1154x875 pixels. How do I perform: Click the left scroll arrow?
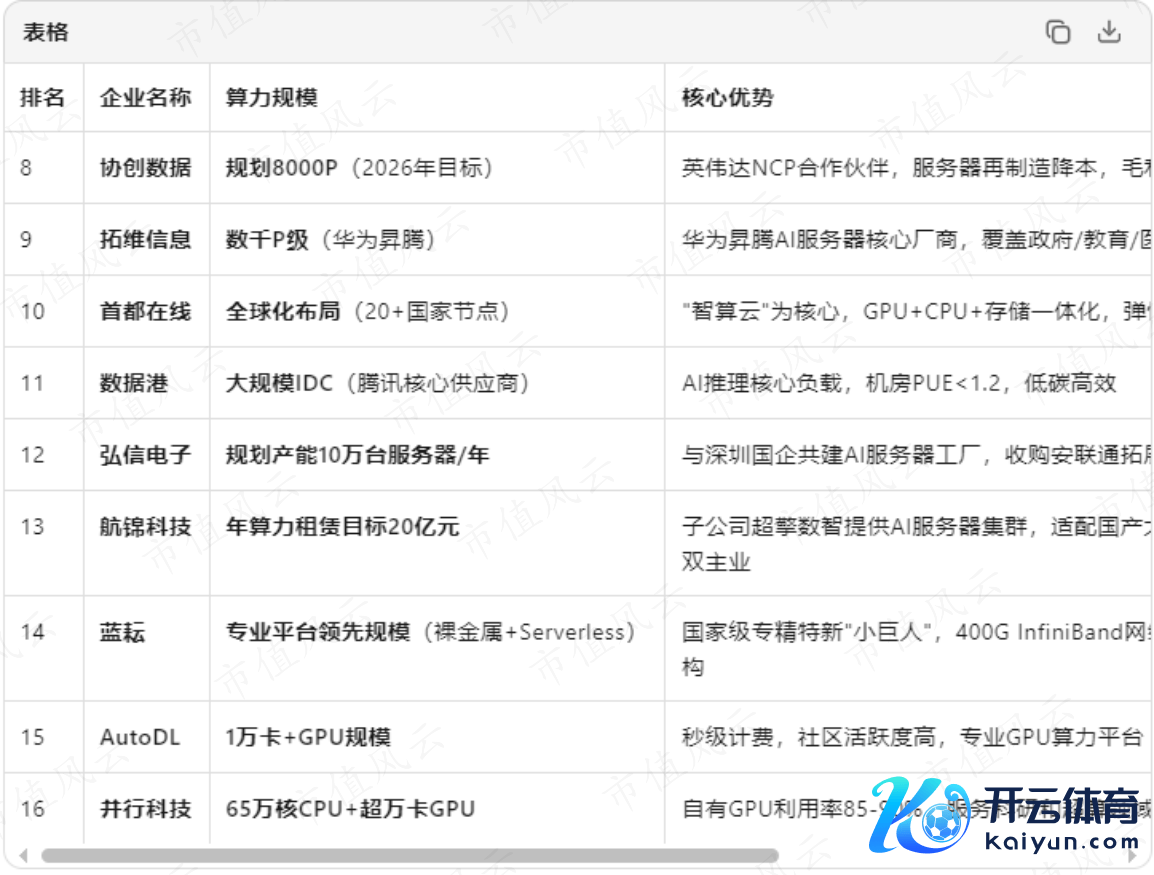(x=22, y=856)
